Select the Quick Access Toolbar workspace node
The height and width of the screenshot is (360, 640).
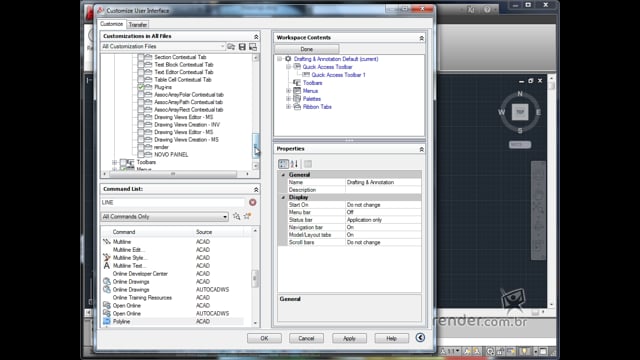click(x=327, y=67)
